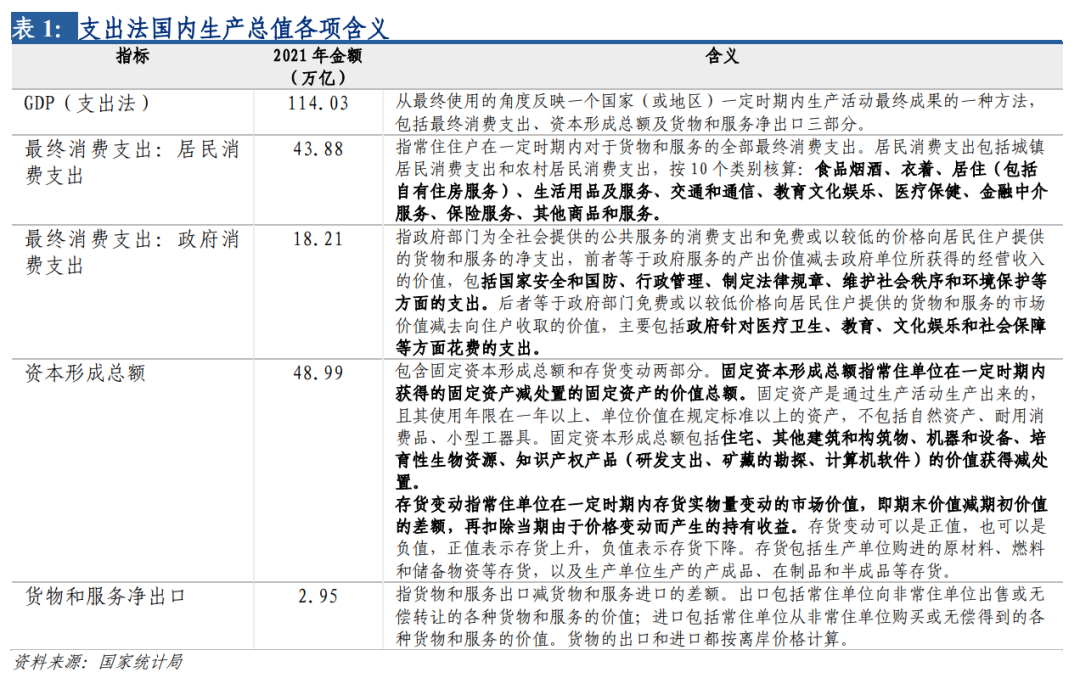The image size is (1080, 678).
Task: Click the 114.03 amount cell
Action: [319, 102]
